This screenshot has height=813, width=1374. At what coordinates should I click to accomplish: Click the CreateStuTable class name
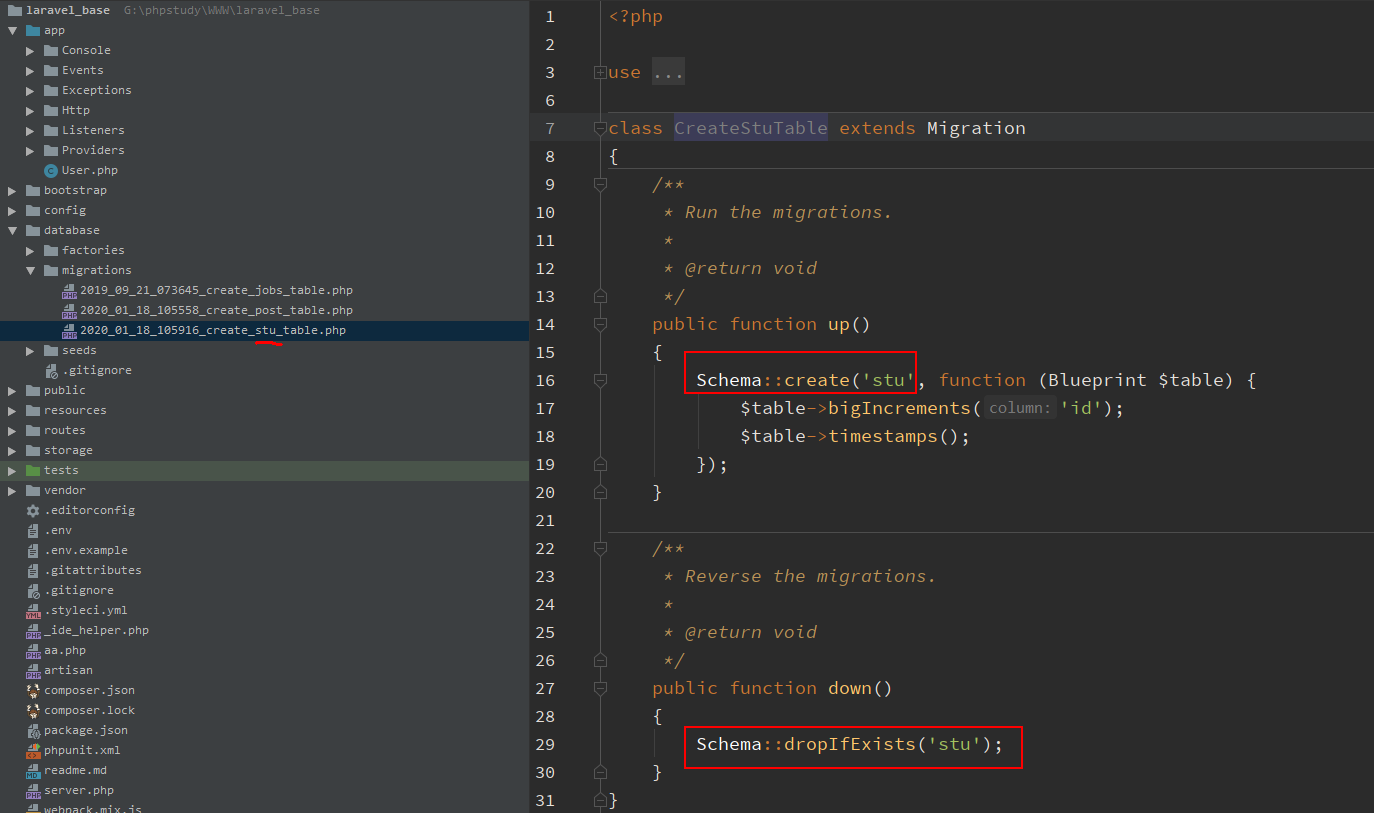(x=750, y=128)
